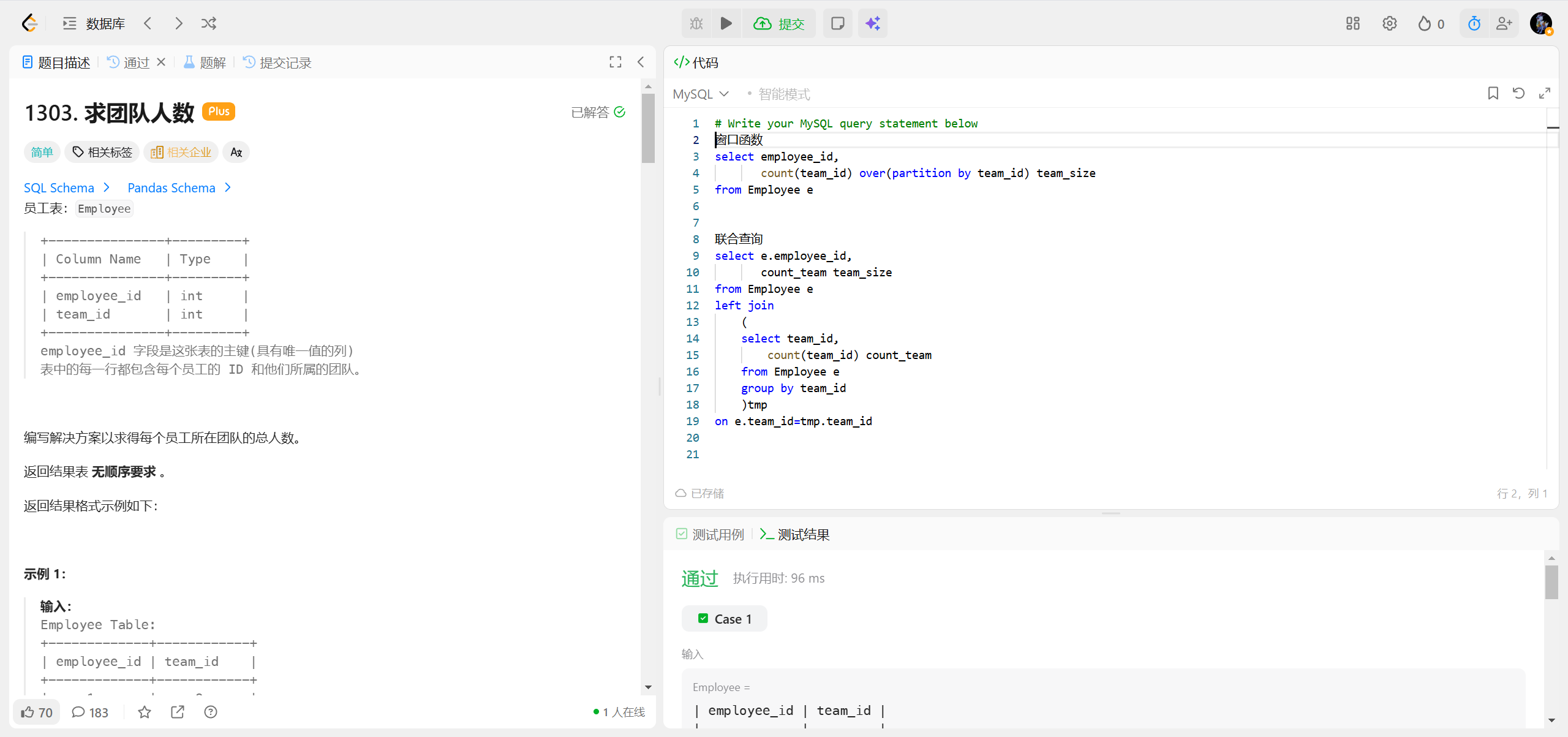Screen dimensions: 1568x737
Task: Toggle full screen for the description panel
Action: (616, 62)
